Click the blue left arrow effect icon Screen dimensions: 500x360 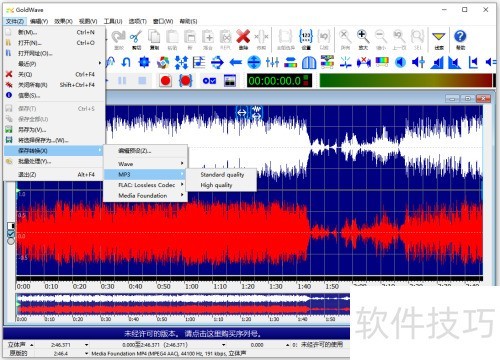[x=235, y=62]
